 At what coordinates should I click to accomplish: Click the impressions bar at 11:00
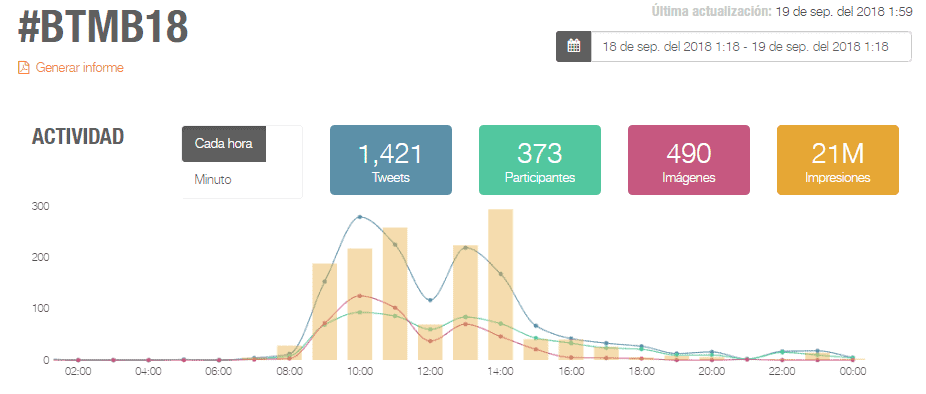tap(395, 294)
